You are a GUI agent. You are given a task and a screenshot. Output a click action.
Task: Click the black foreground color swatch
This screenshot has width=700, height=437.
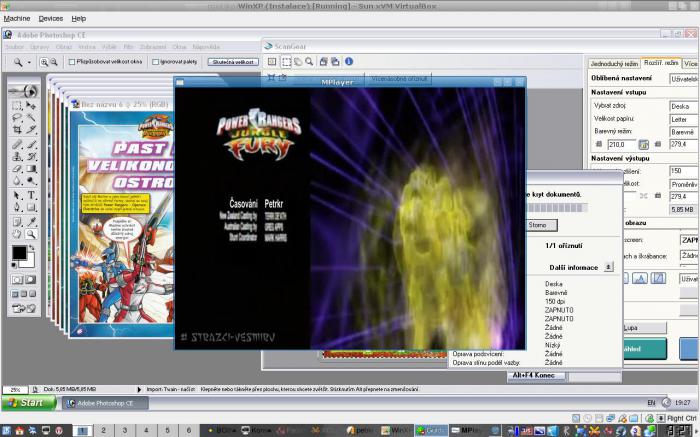pyautogui.click(x=19, y=253)
